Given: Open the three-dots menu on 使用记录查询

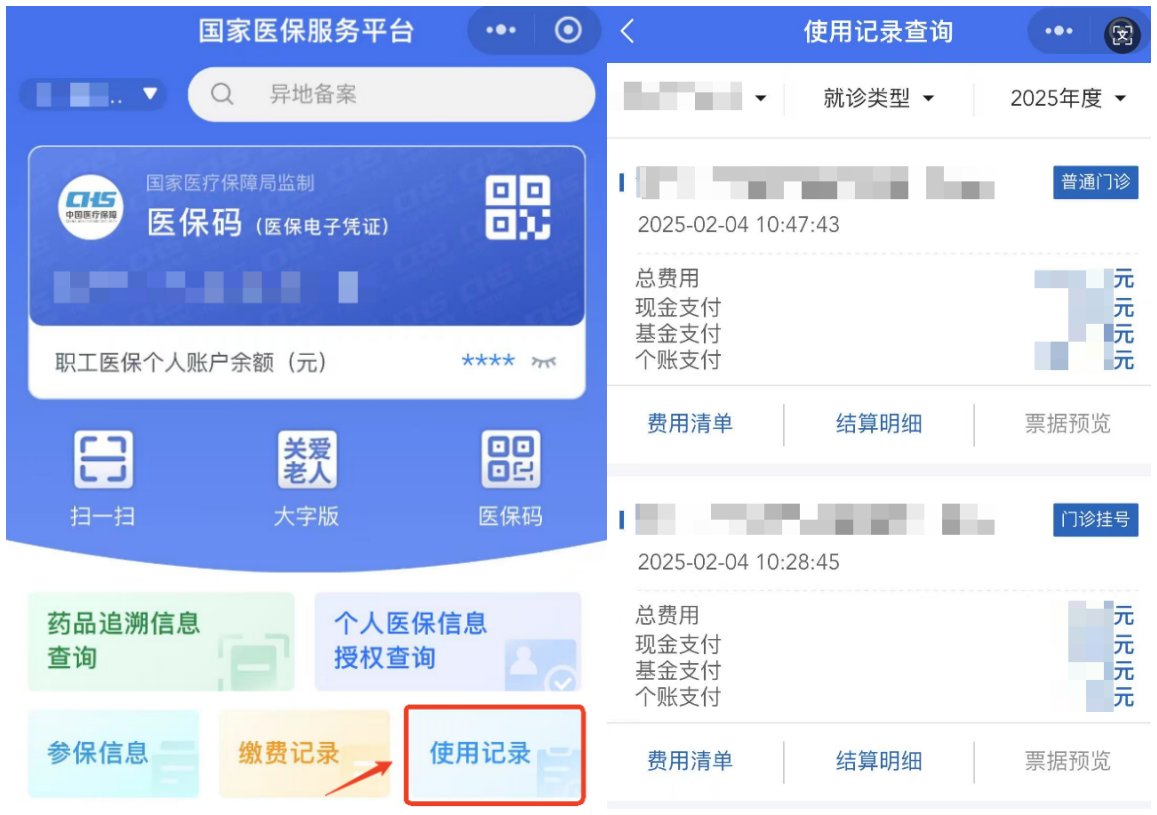Looking at the screenshot, I should (x=1059, y=31).
